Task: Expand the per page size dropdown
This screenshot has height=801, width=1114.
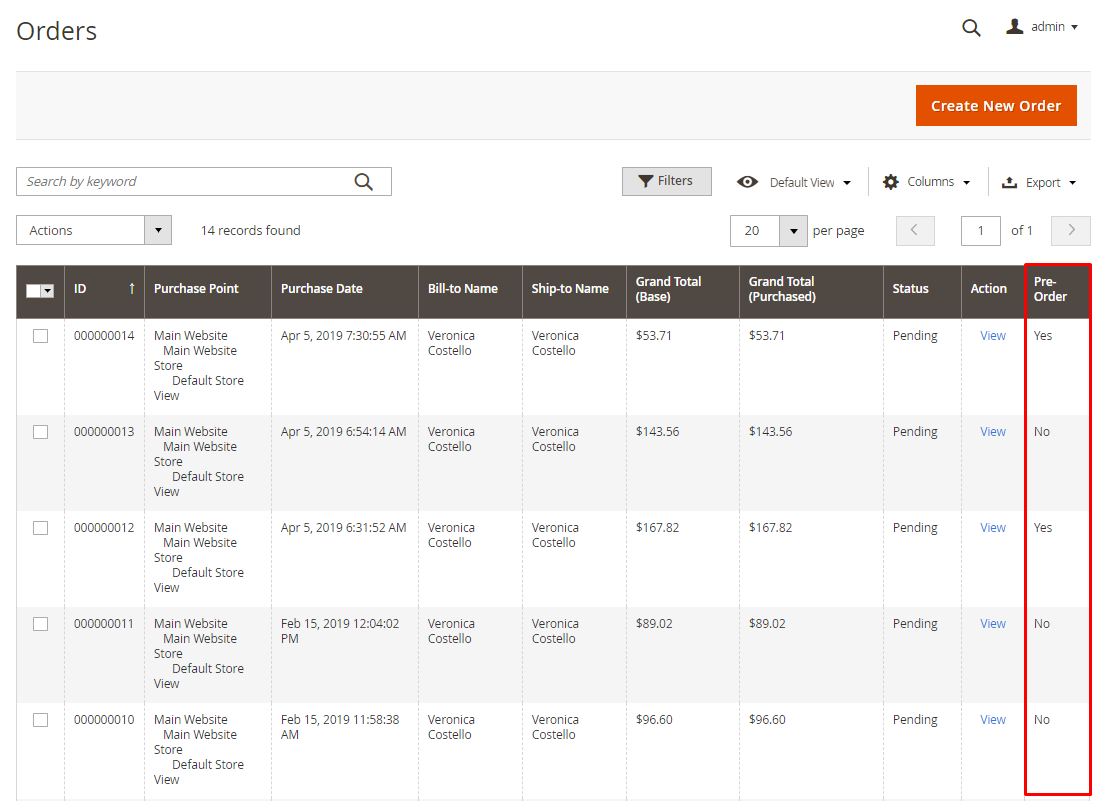Action: (793, 230)
